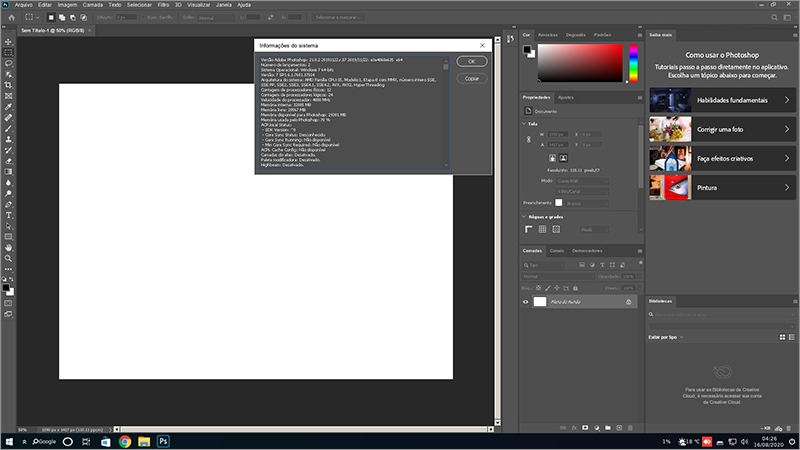Open Chrome from the Windows taskbar
Screen dimensions: 800x450
click(125, 440)
